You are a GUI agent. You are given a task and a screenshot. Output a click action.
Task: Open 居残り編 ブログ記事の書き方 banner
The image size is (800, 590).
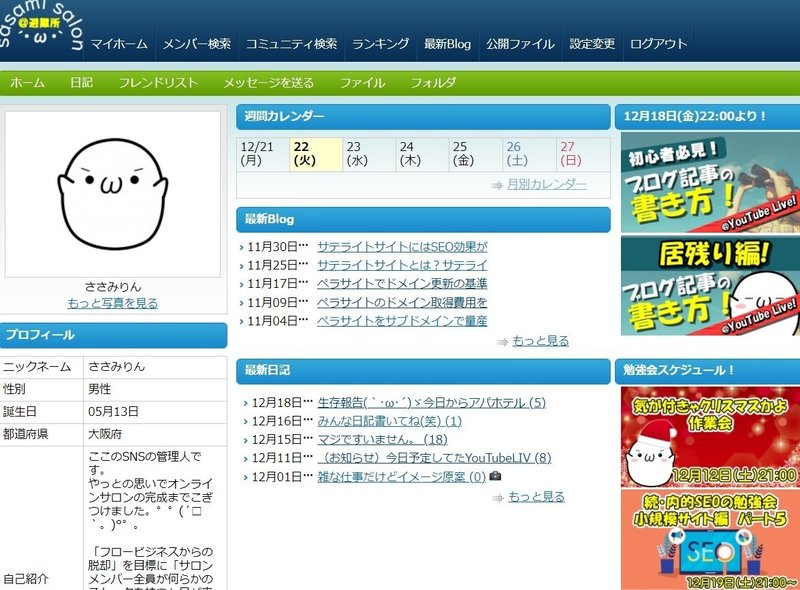[x=710, y=285]
